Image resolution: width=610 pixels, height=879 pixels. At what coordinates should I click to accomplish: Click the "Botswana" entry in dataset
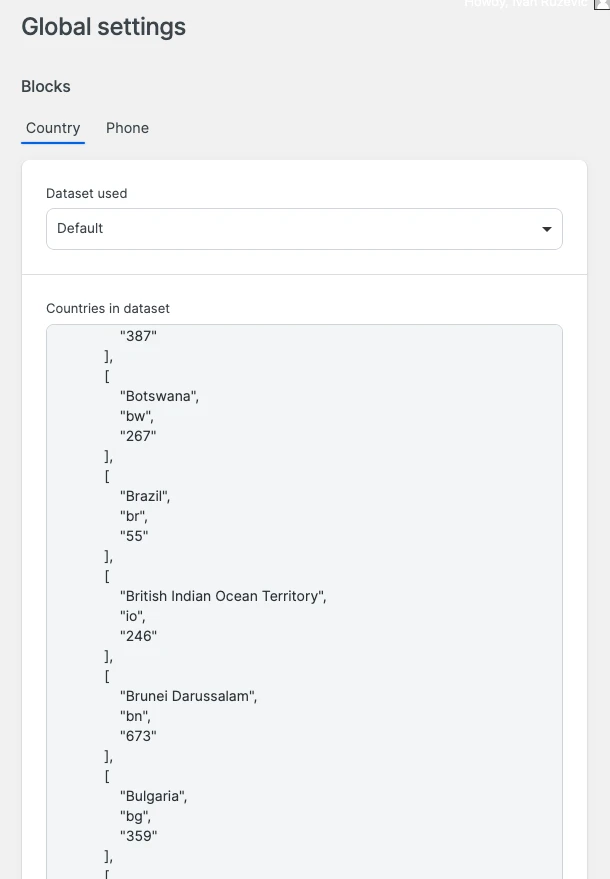tap(159, 396)
